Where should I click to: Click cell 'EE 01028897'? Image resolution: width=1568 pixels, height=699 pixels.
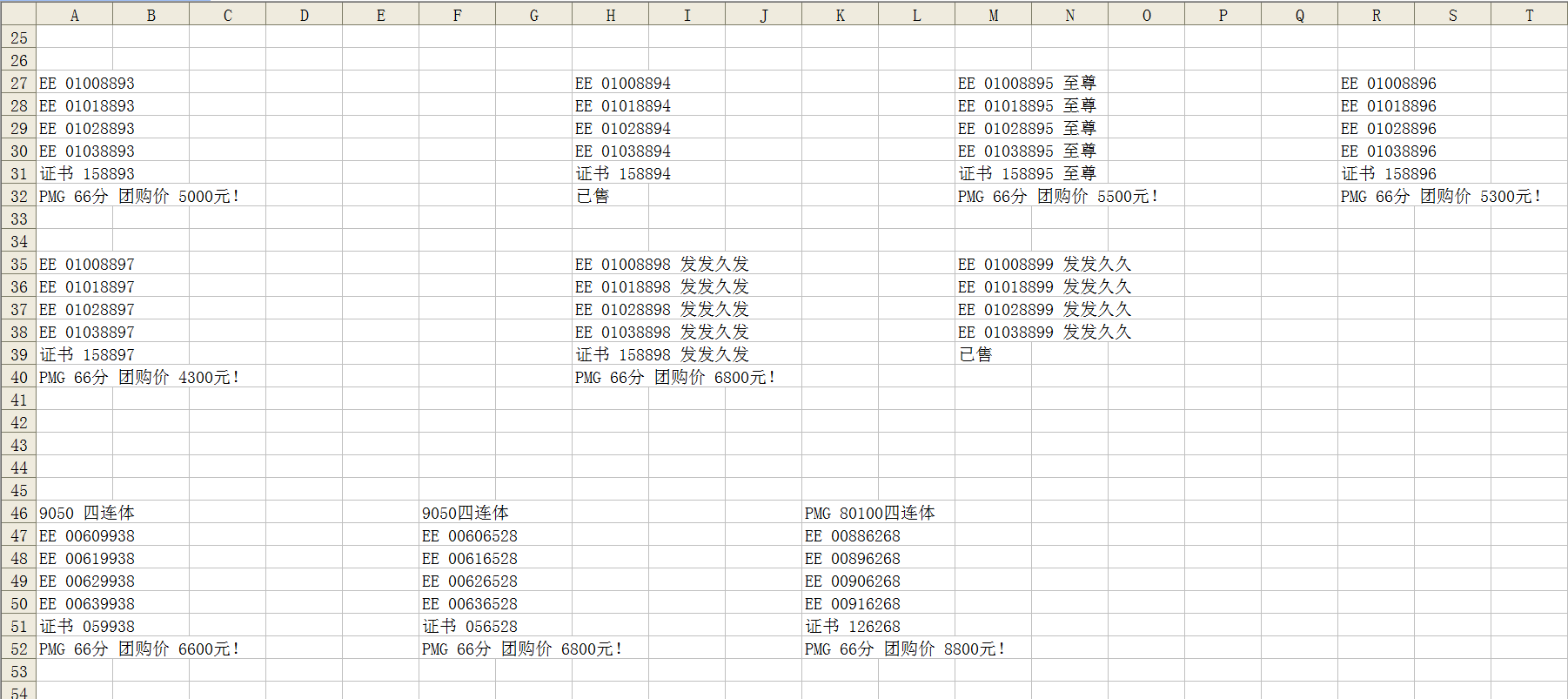pos(87,309)
